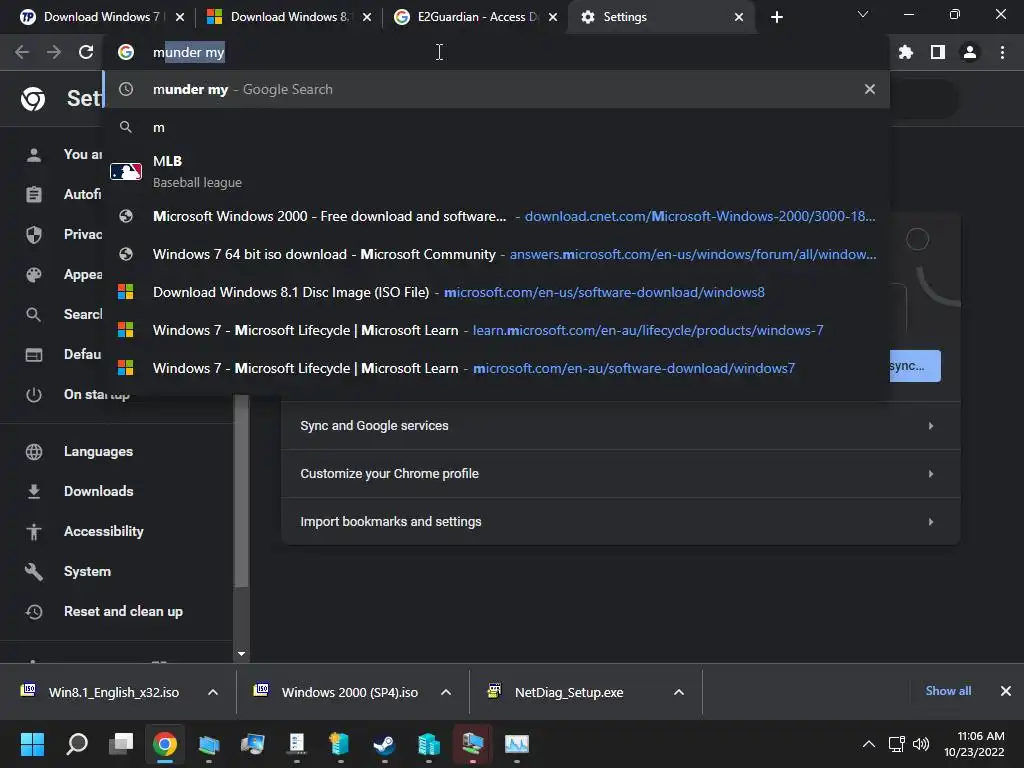1024x768 pixels.
Task: Open the Chrome three-dot menu
Action: [1002, 52]
